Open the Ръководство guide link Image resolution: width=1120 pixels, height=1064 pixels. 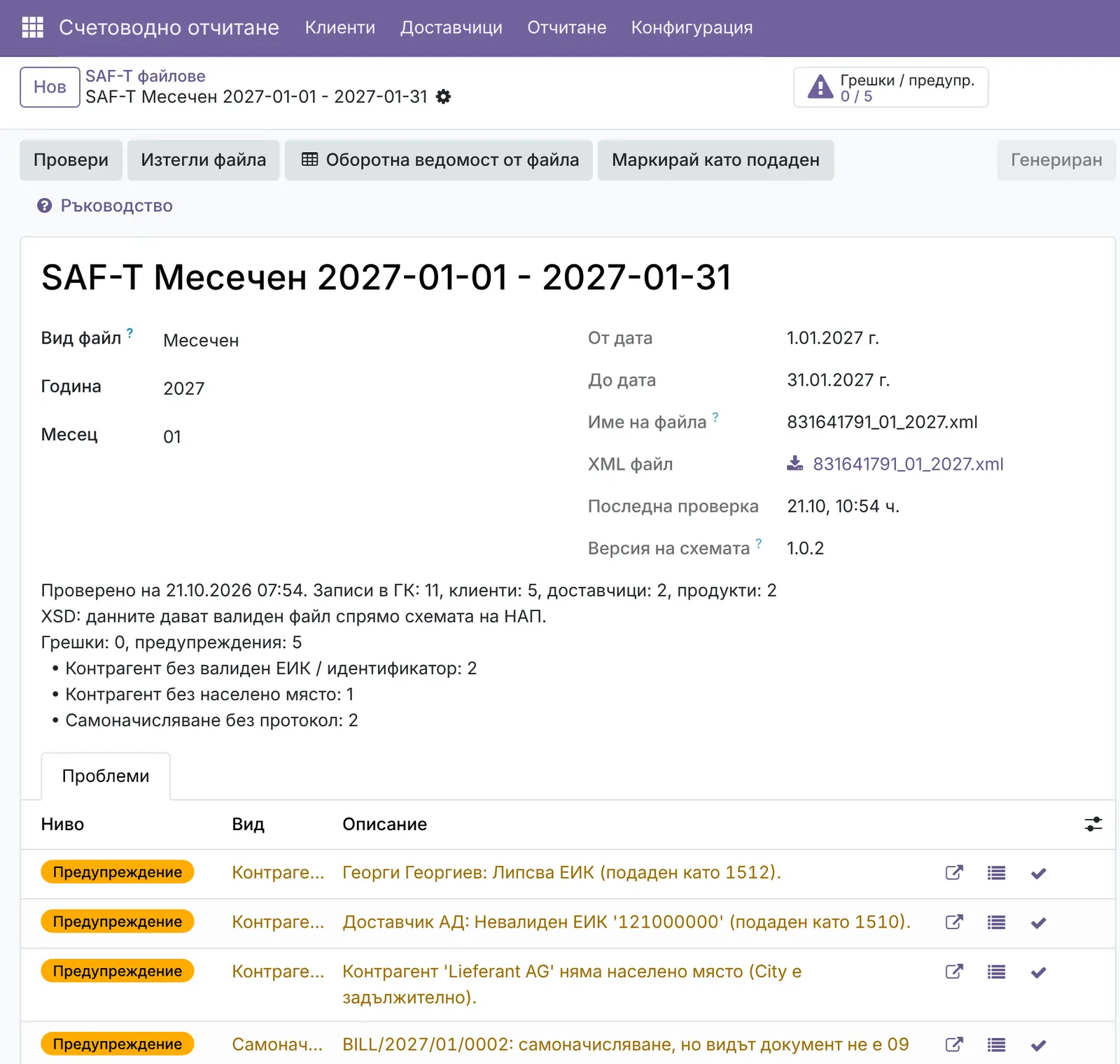click(105, 205)
